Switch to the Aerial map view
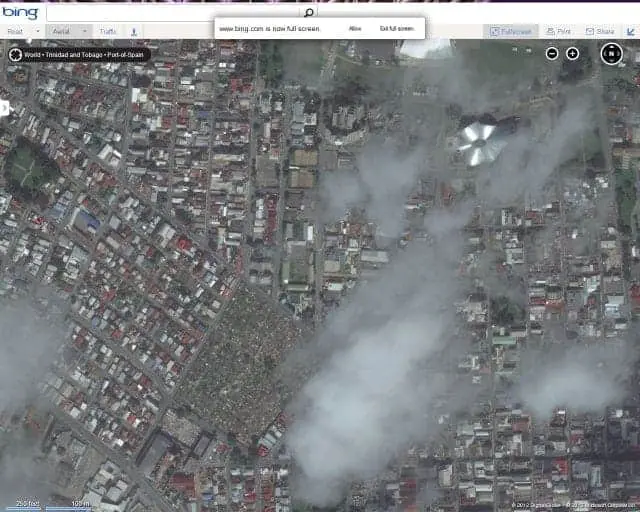This screenshot has width=640, height=512. coord(62,32)
